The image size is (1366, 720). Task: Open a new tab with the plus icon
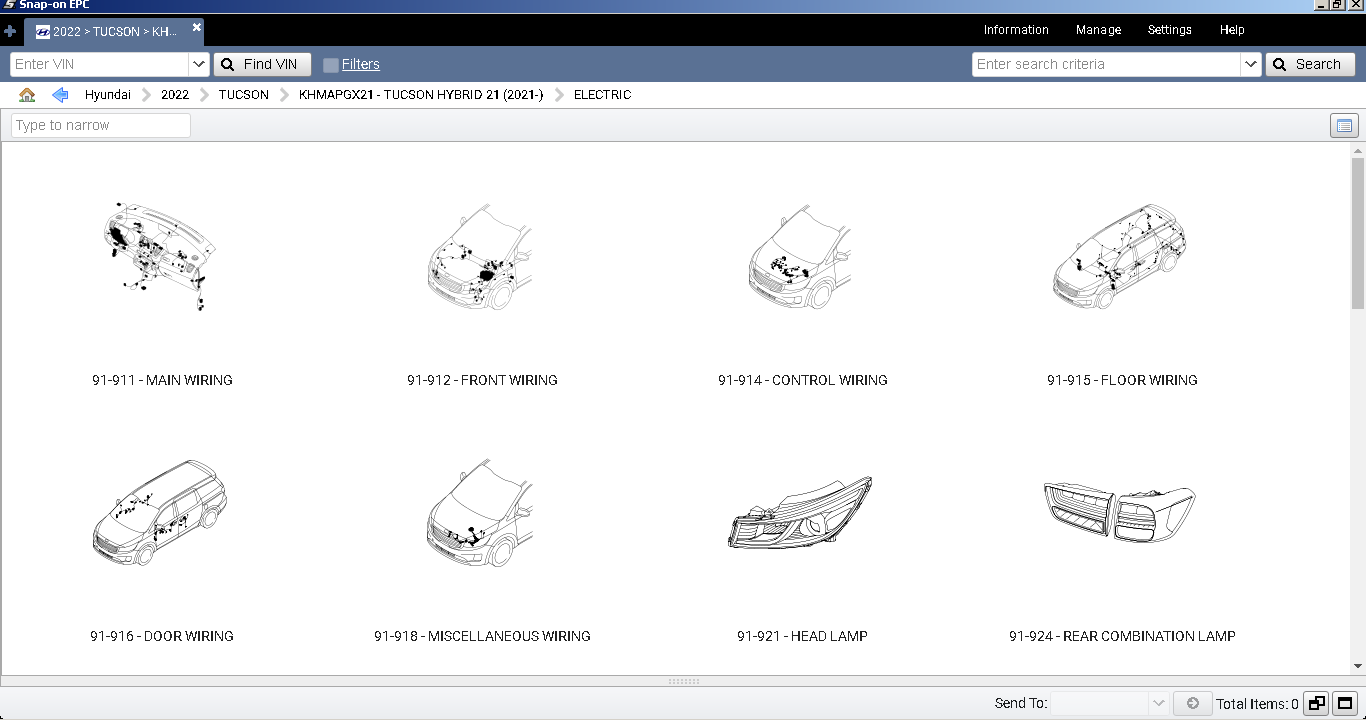[10, 31]
